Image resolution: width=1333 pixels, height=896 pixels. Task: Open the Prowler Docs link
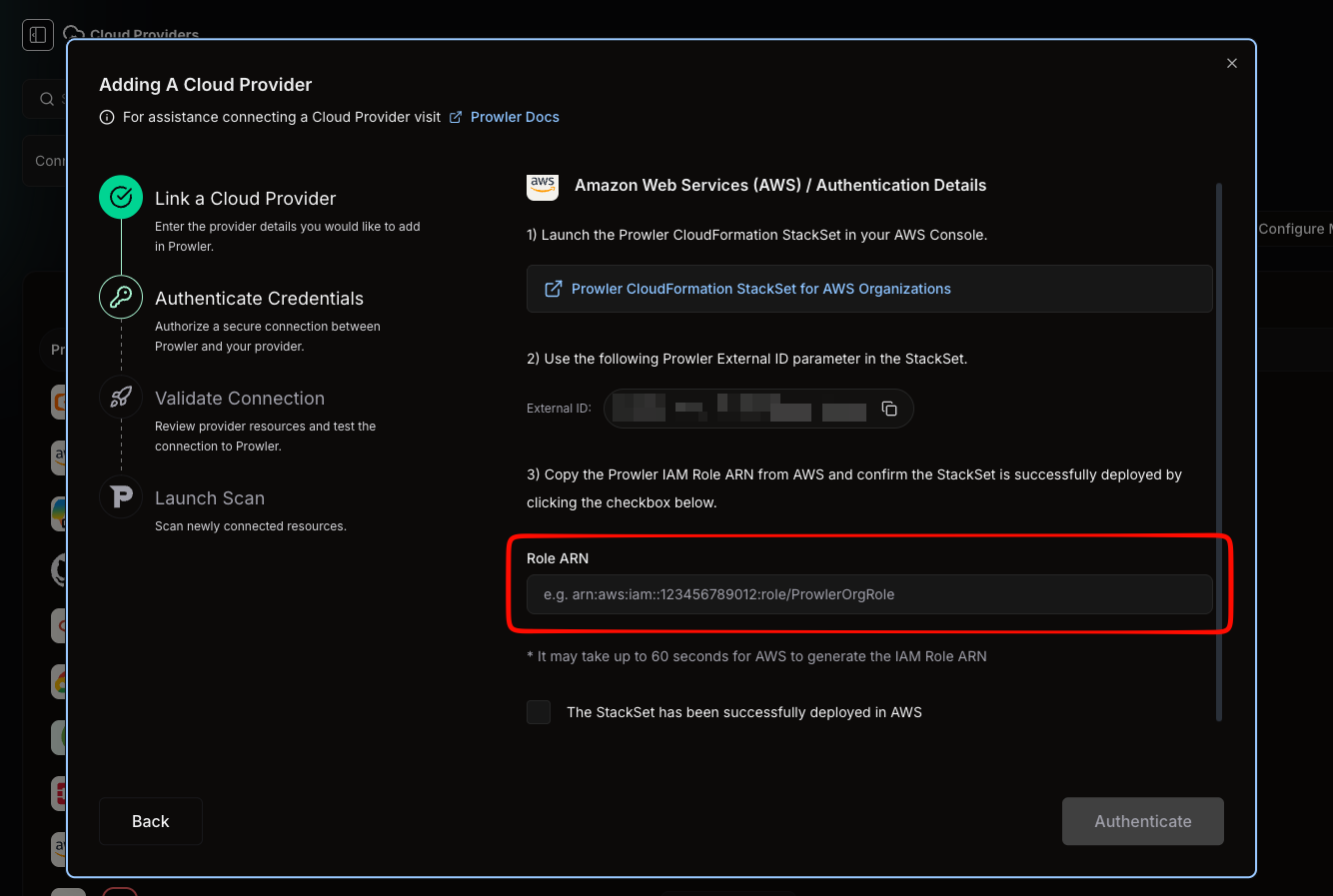tap(516, 117)
